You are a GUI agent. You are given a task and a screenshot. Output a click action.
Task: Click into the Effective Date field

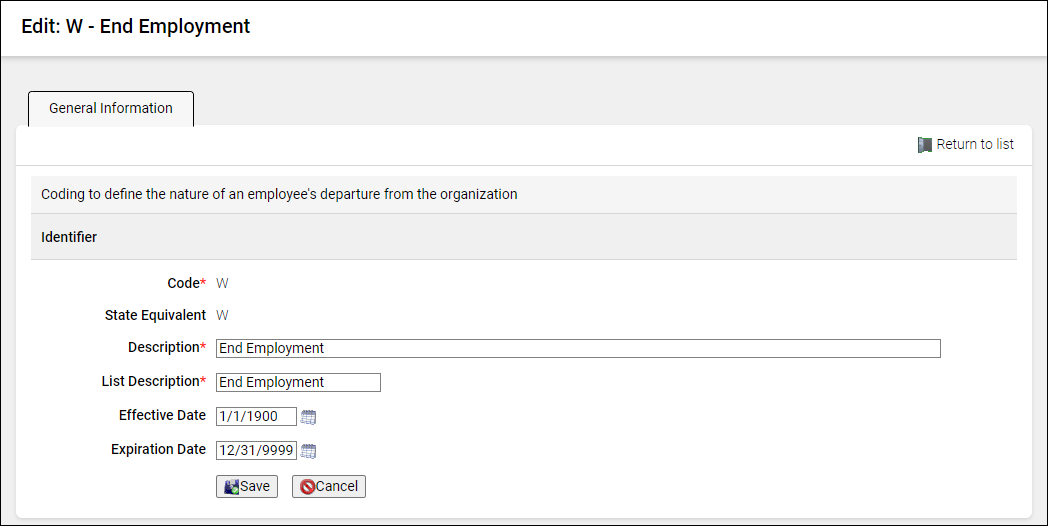pos(256,416)
